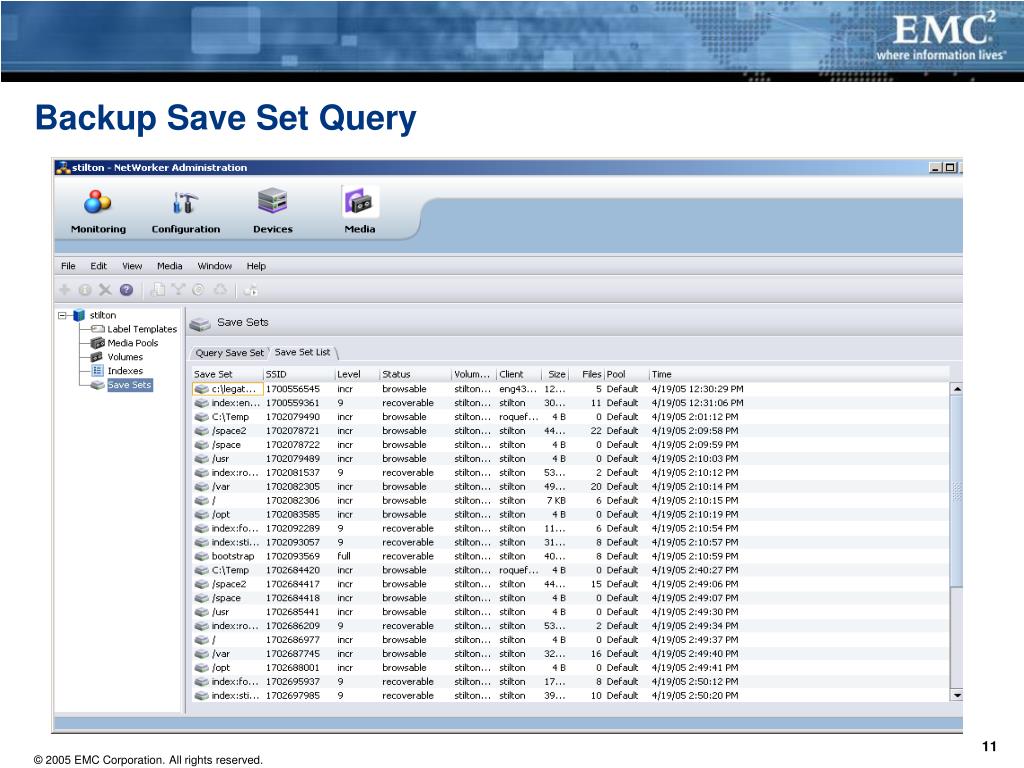Select the c:\legat... save set row icon
Screen dimensions: 1024x768
[202, 389]
